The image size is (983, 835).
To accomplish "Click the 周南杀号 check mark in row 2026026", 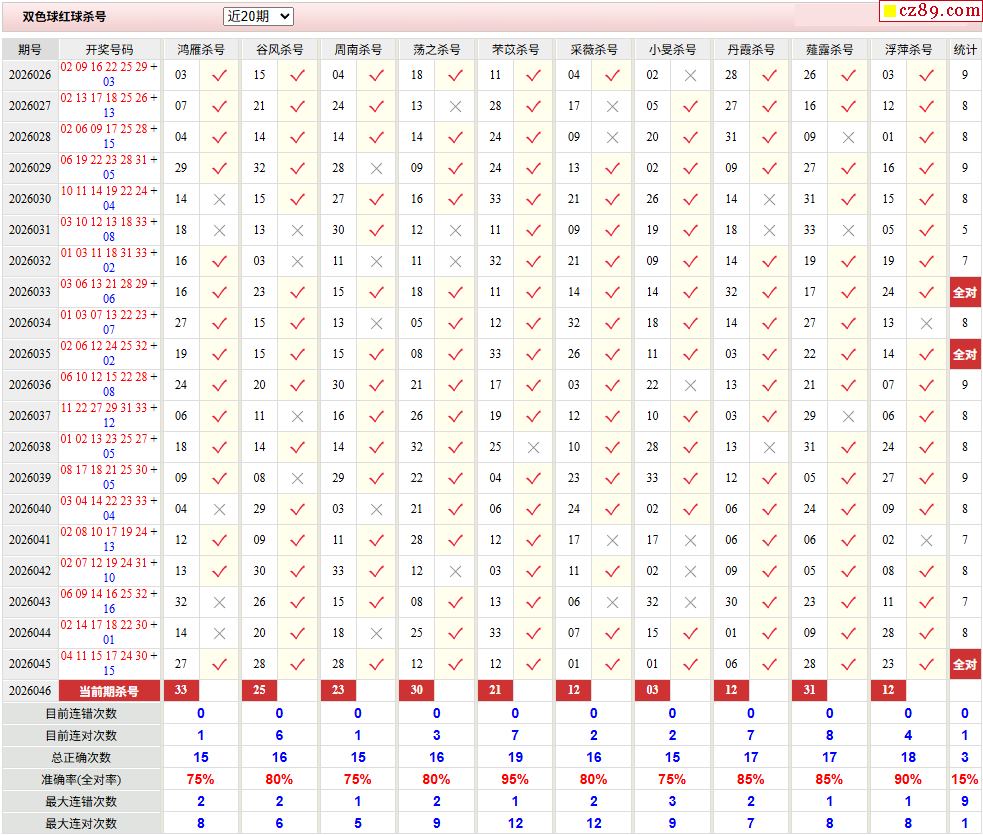I will coord(376,75).
